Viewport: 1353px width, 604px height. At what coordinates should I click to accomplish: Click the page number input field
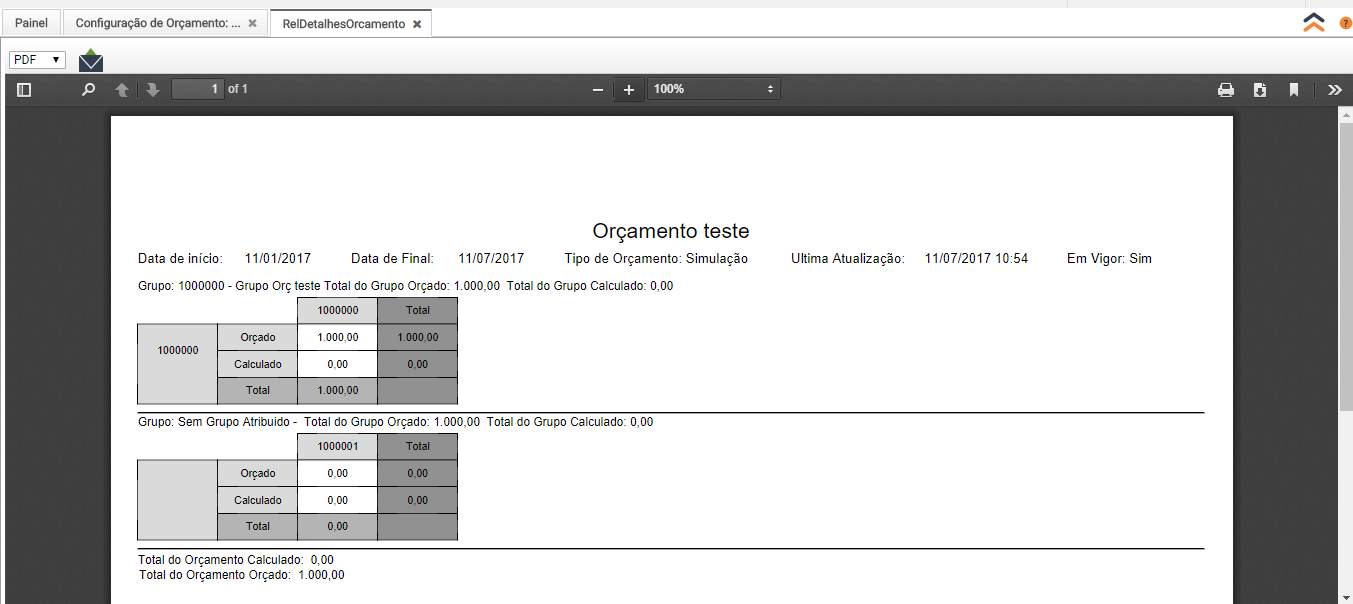click(198, 89)
